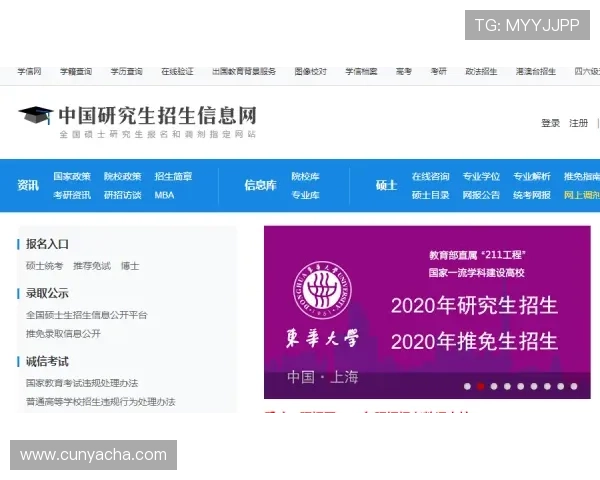Viewport: 600px width, 480px height.
Task: Open 政法招生 link
Action: coord(481,72)
